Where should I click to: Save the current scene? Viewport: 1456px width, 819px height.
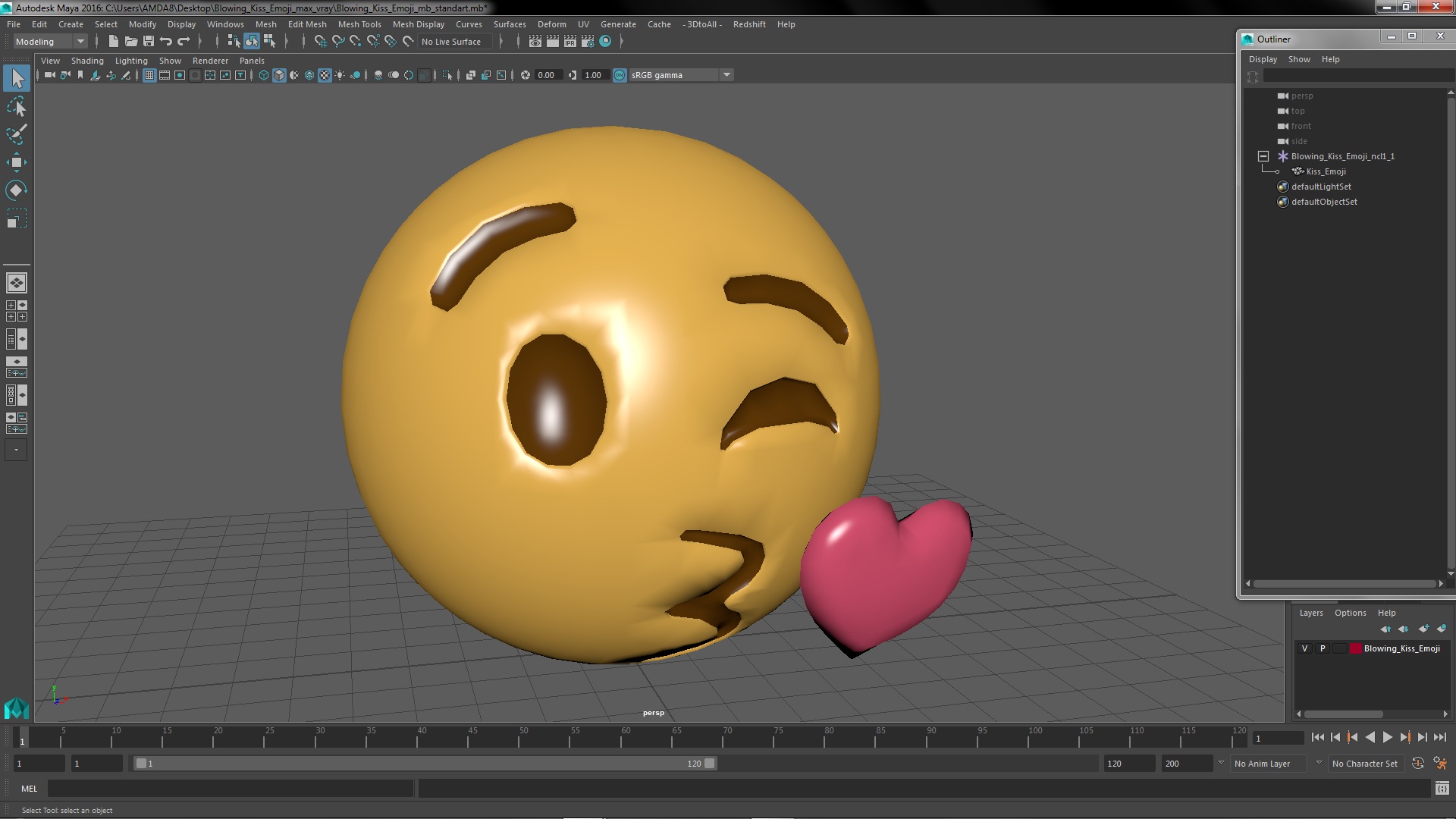(x=149, y=42)
